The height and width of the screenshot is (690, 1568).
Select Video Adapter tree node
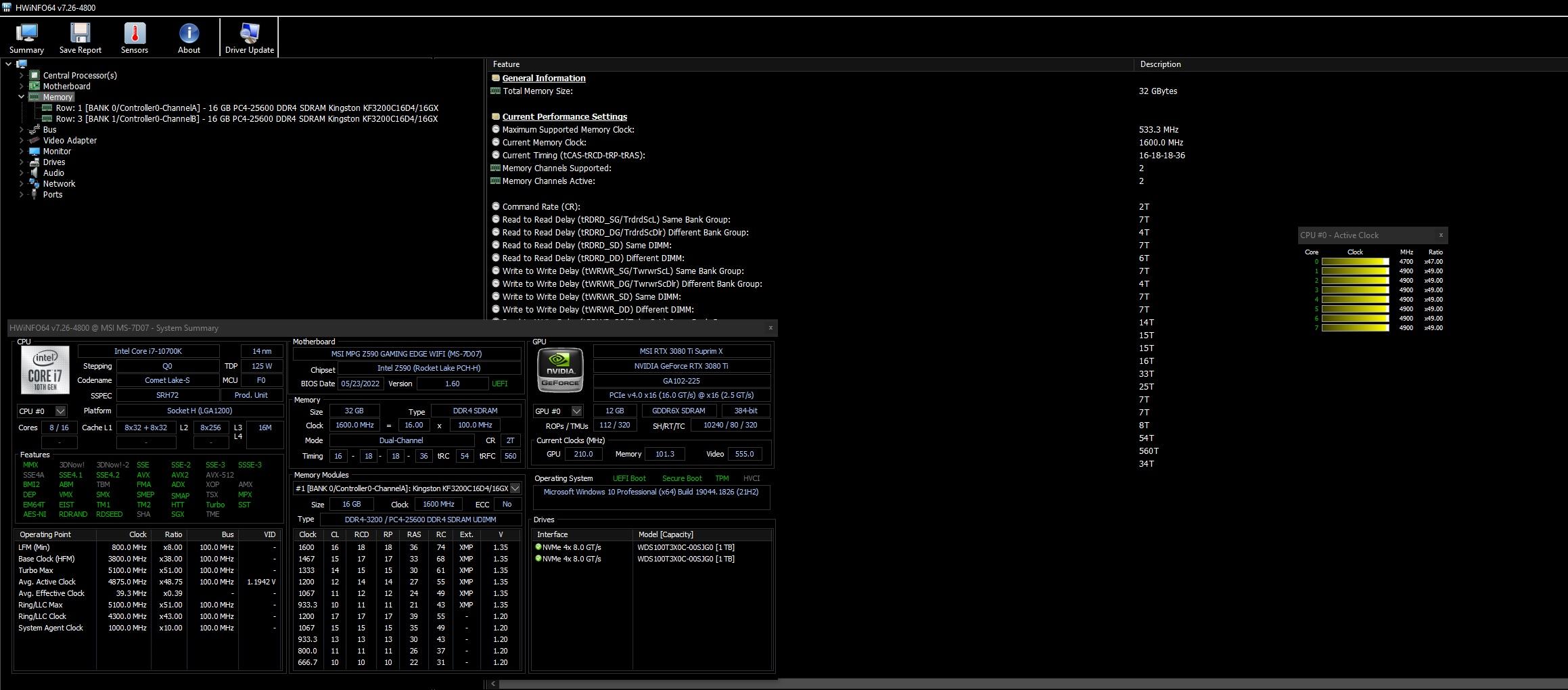click(x=70, y=140)
